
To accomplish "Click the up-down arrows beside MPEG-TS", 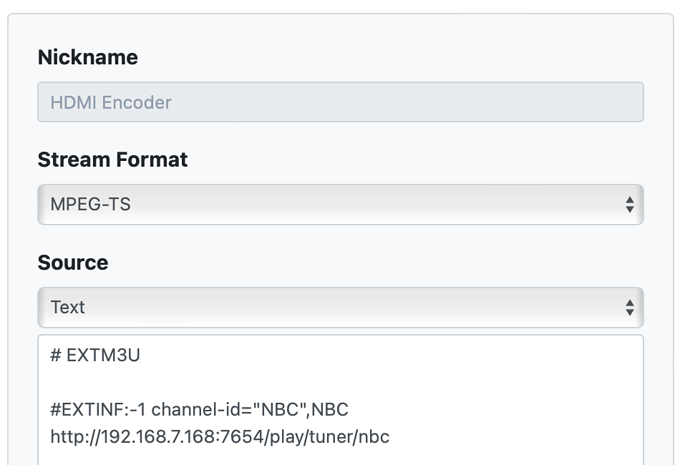I will coord(629,205).
